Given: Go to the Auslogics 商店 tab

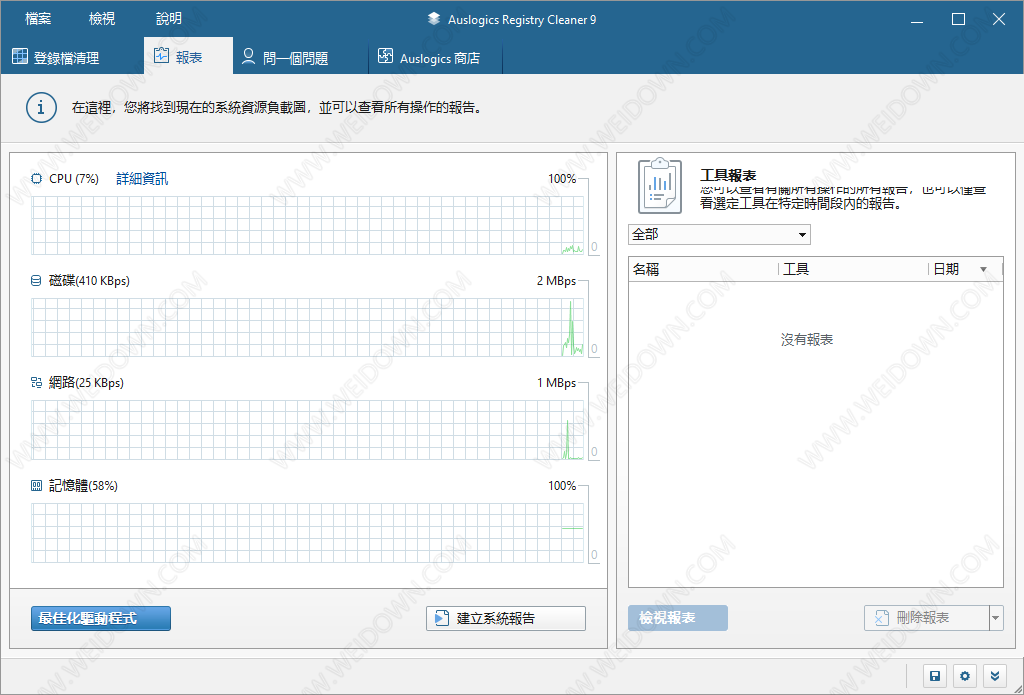Looking at the screenshot, I should coord(437,57).
